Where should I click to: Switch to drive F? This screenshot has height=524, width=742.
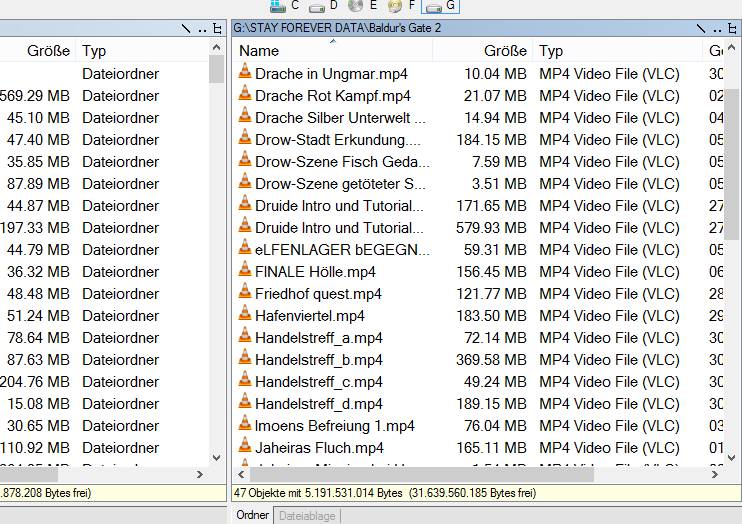[x=401, y=6]
